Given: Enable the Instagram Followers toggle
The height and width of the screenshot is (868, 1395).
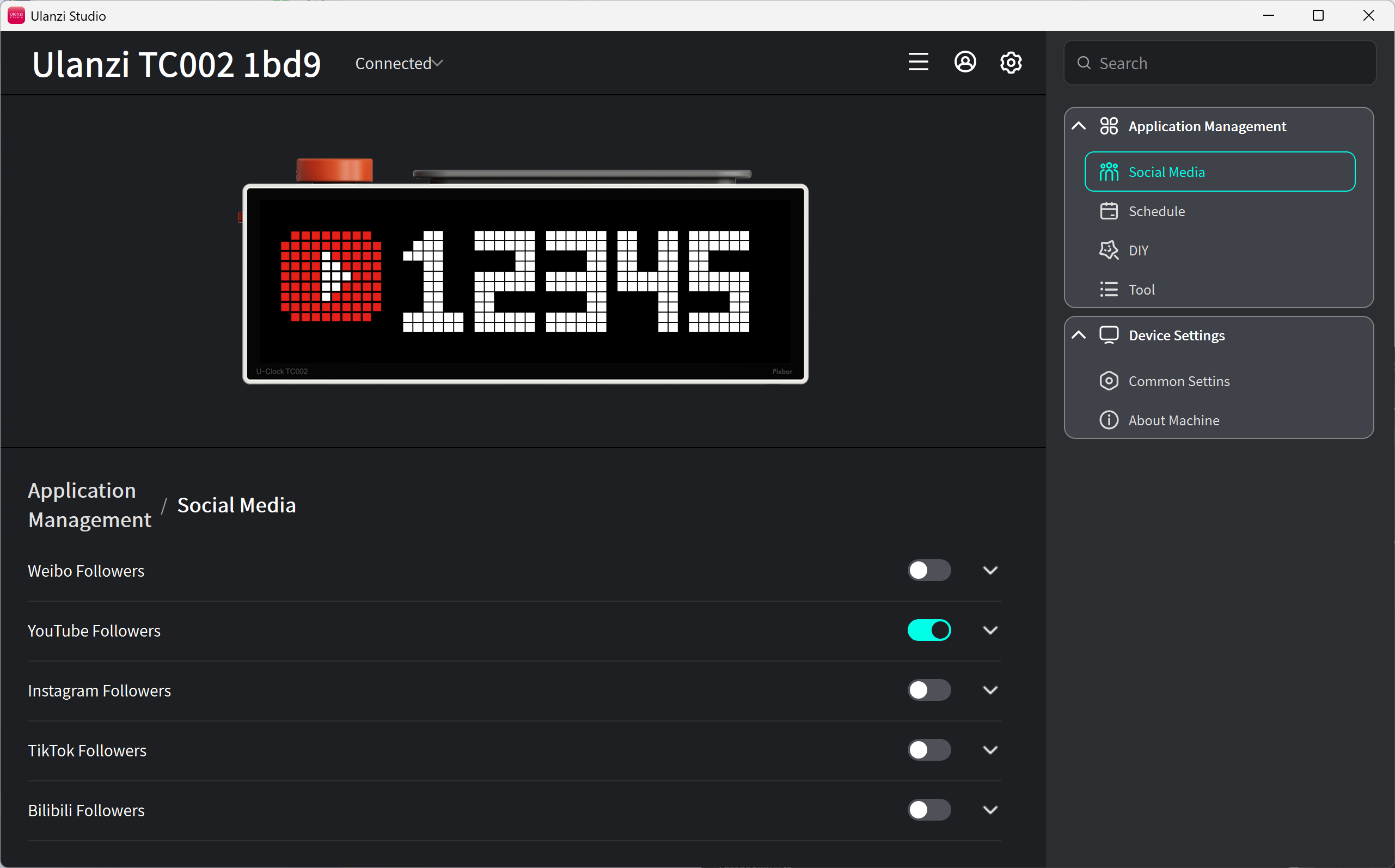Looking at the screenshot, I should point(929,689).
